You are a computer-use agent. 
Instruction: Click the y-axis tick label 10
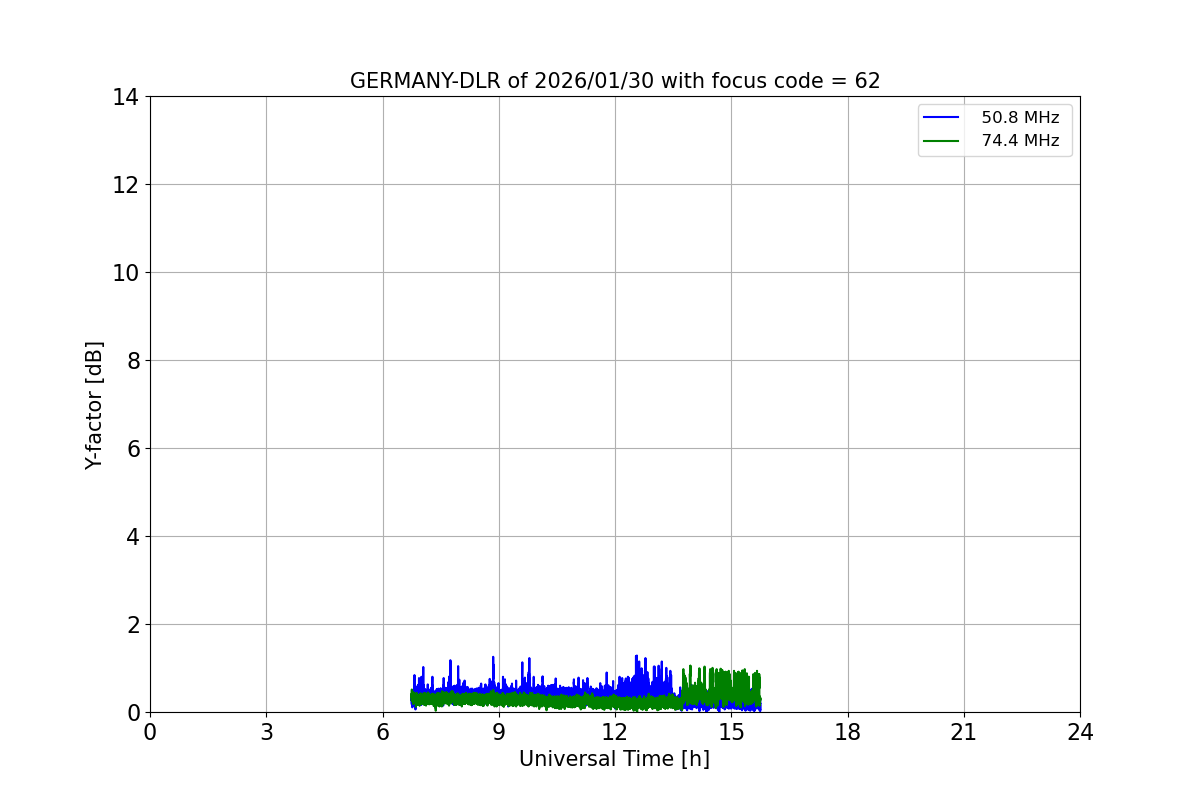(x=127, y=272)
